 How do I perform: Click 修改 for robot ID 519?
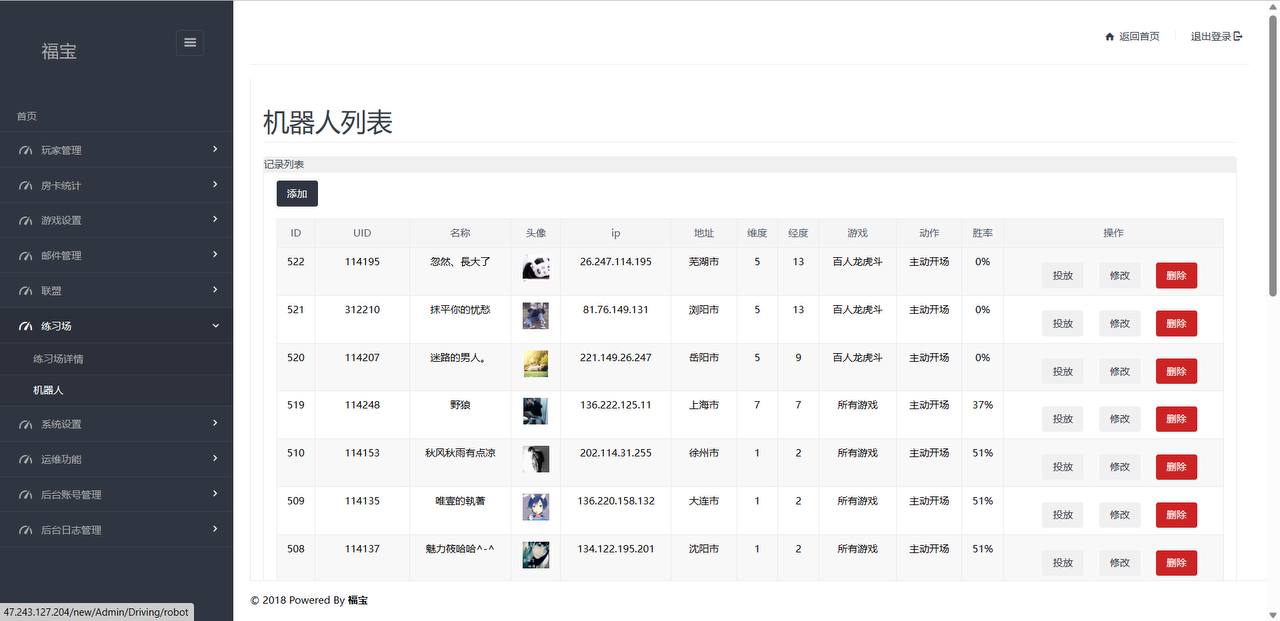tap(1119, 419)
